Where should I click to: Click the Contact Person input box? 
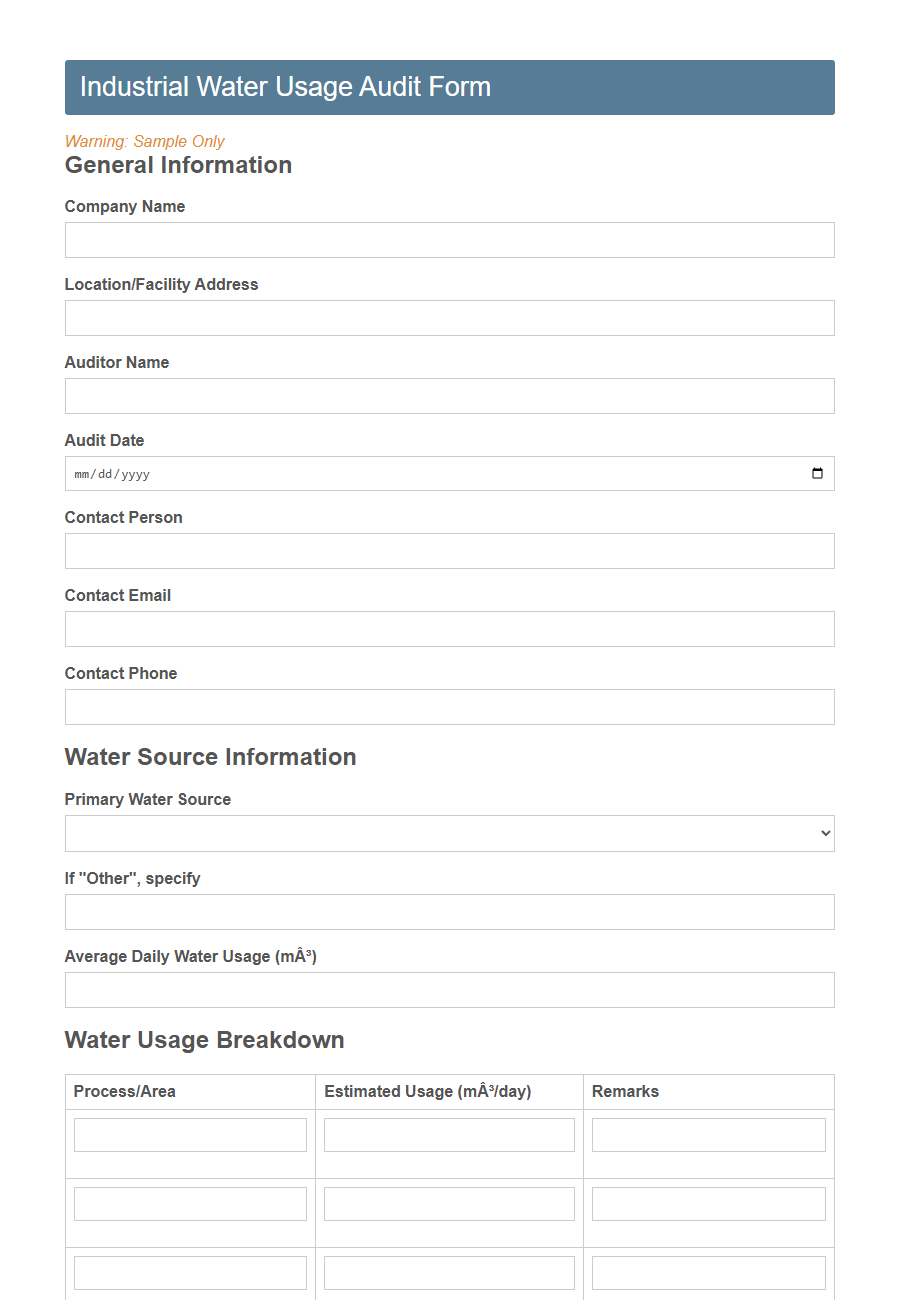[449, 551]
